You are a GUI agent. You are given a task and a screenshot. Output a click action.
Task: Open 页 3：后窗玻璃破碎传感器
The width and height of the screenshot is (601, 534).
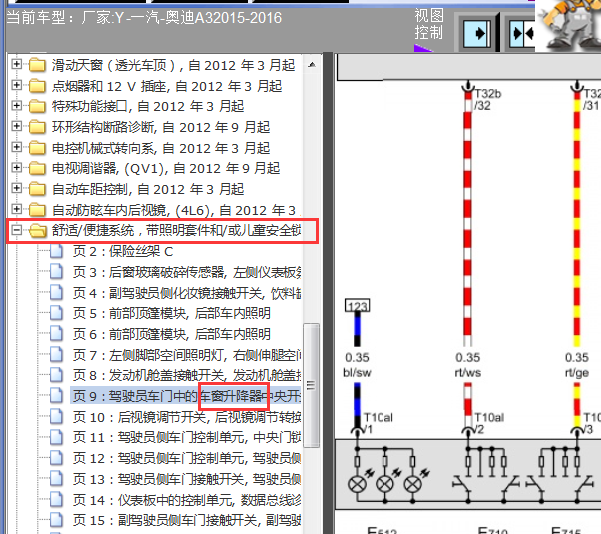[187, 272]
